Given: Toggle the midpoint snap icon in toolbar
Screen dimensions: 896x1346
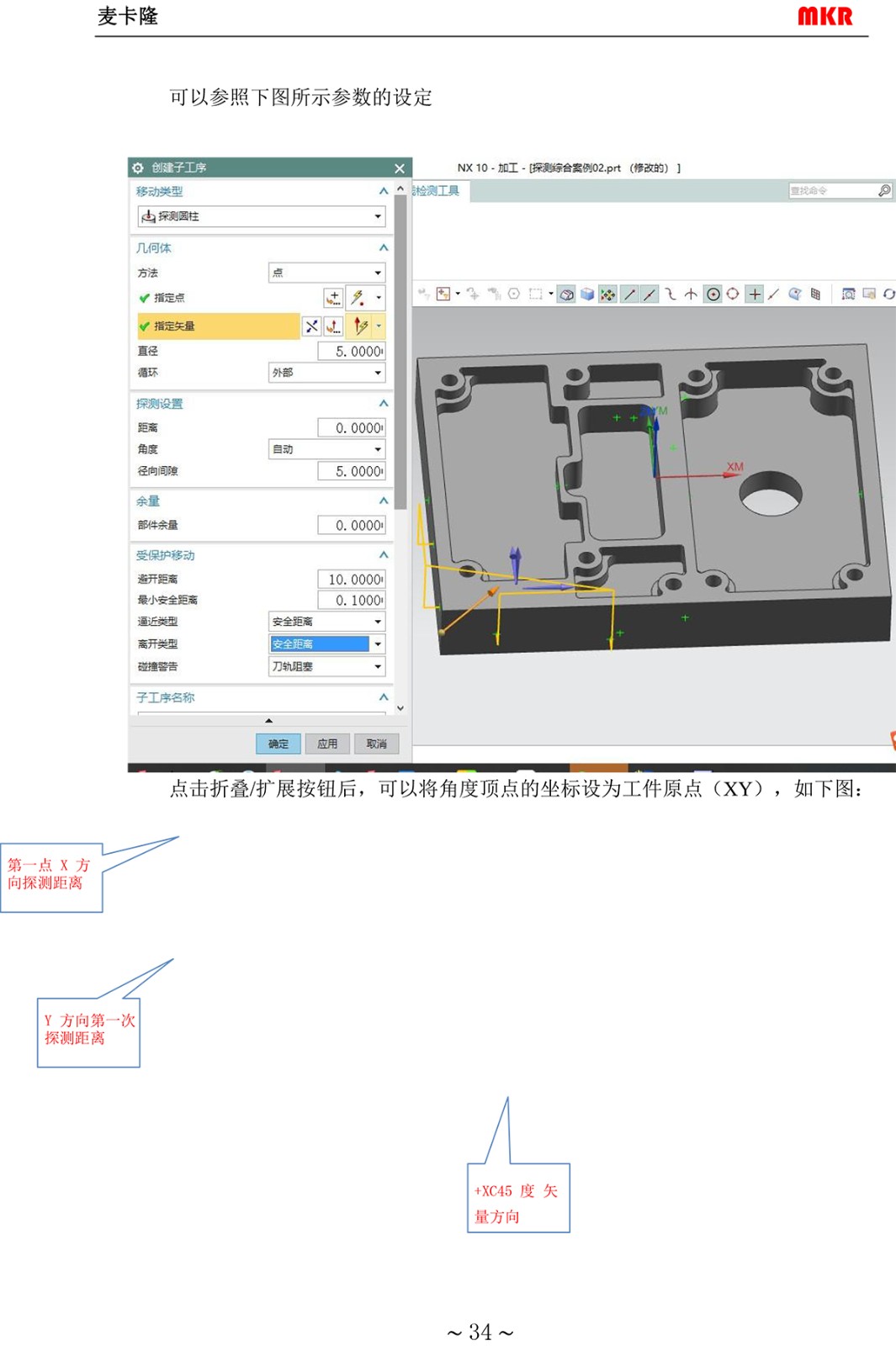Looking at the screenshot, I should (649, 294).
